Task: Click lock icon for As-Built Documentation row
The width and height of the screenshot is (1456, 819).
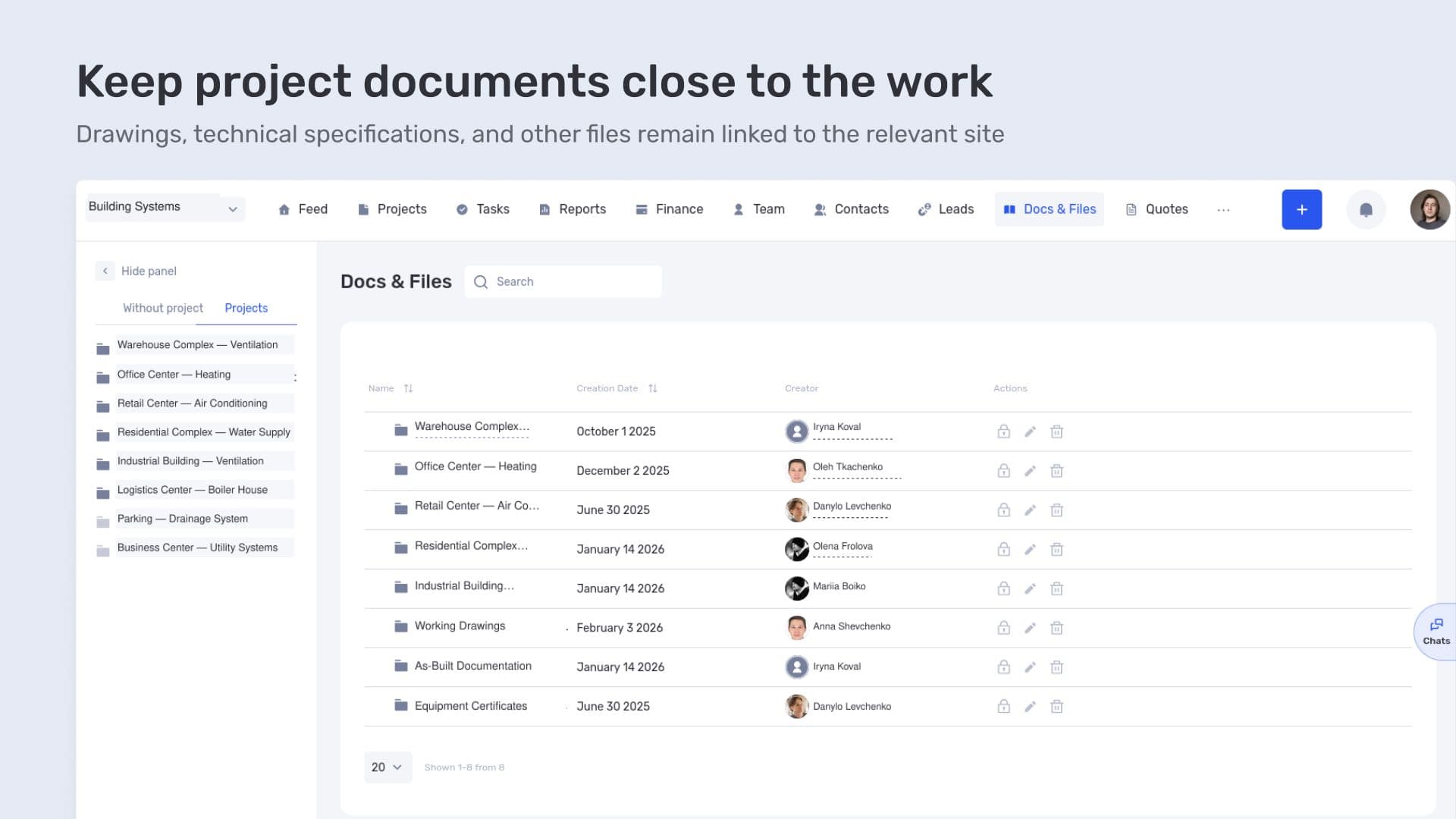Action: [x=1003, y=667]
